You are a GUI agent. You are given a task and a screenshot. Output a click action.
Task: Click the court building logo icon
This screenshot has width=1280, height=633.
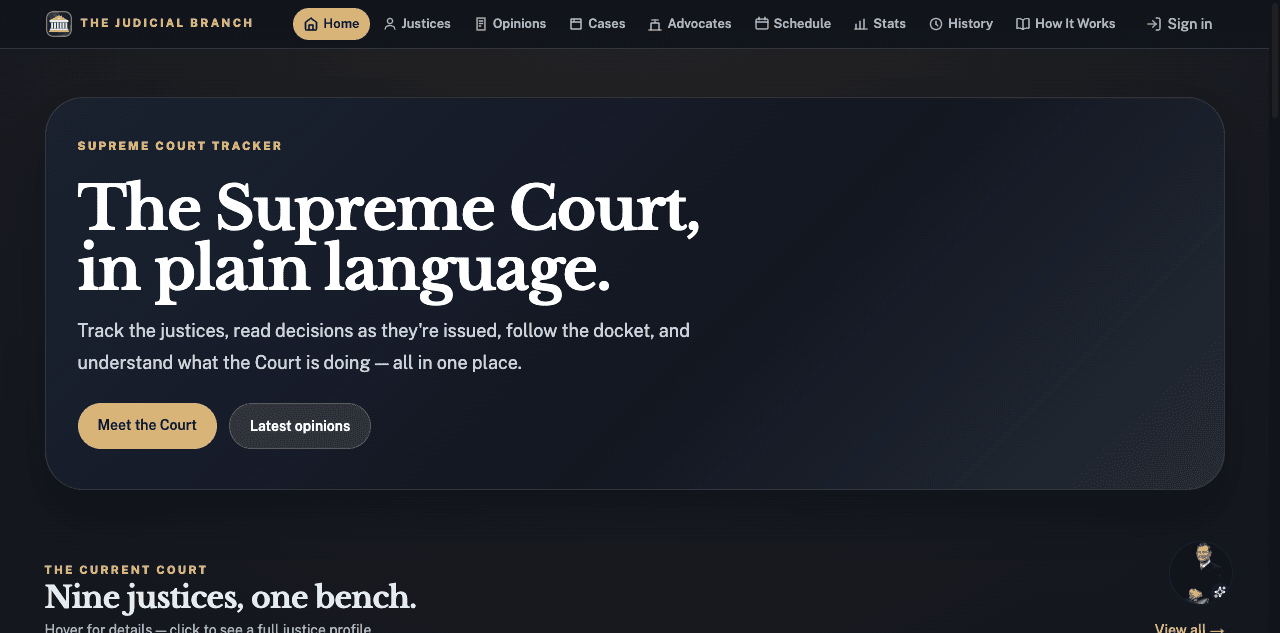pos(59,23)
